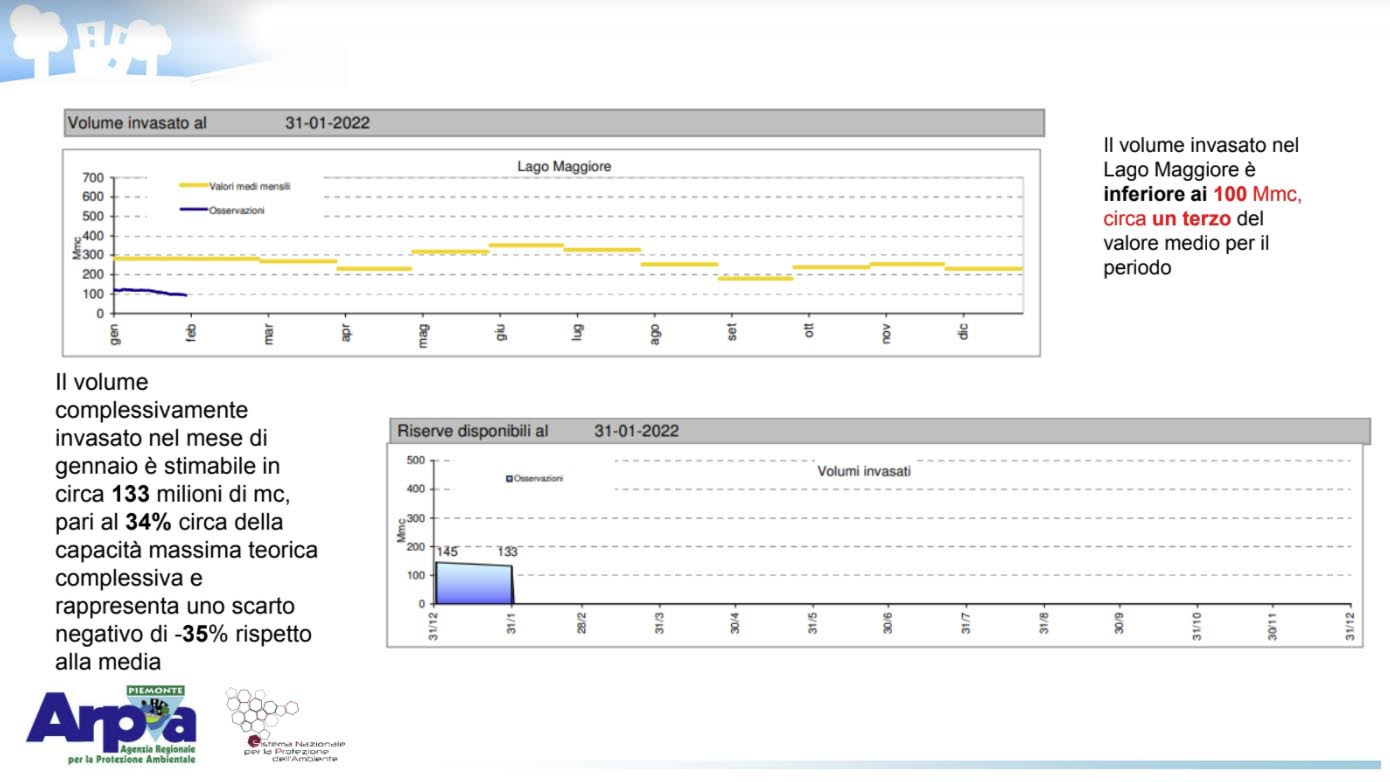Select the dark blue Osservazioni legend line

(193, 210)
